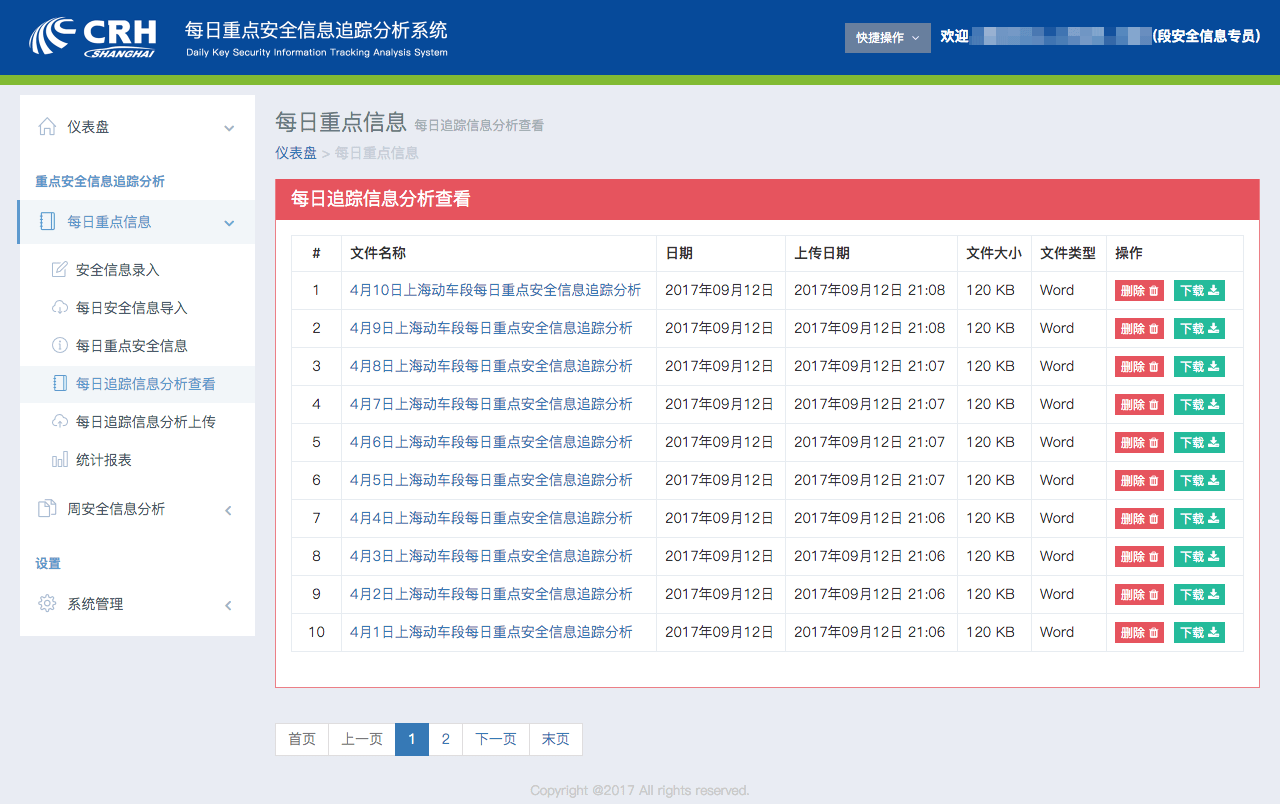Open the 4月8日上海动车段 file link

tap(491, 366)
